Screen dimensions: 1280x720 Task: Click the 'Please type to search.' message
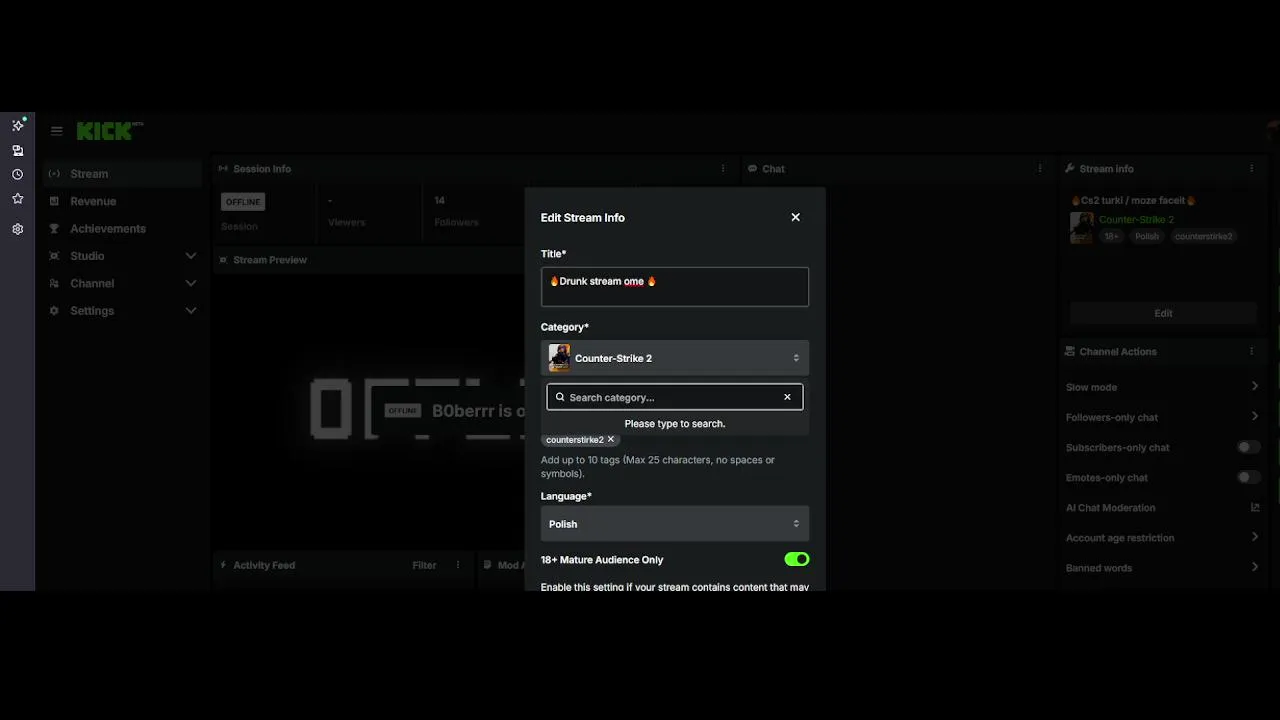tap(675, 424)
